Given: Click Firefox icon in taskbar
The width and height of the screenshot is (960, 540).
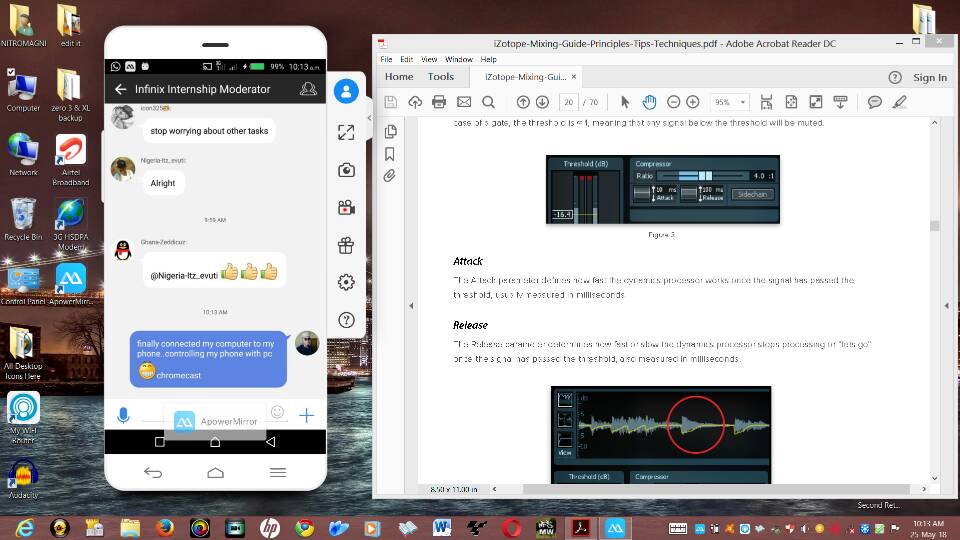Looking at the screenshot, I should point(165,528).
